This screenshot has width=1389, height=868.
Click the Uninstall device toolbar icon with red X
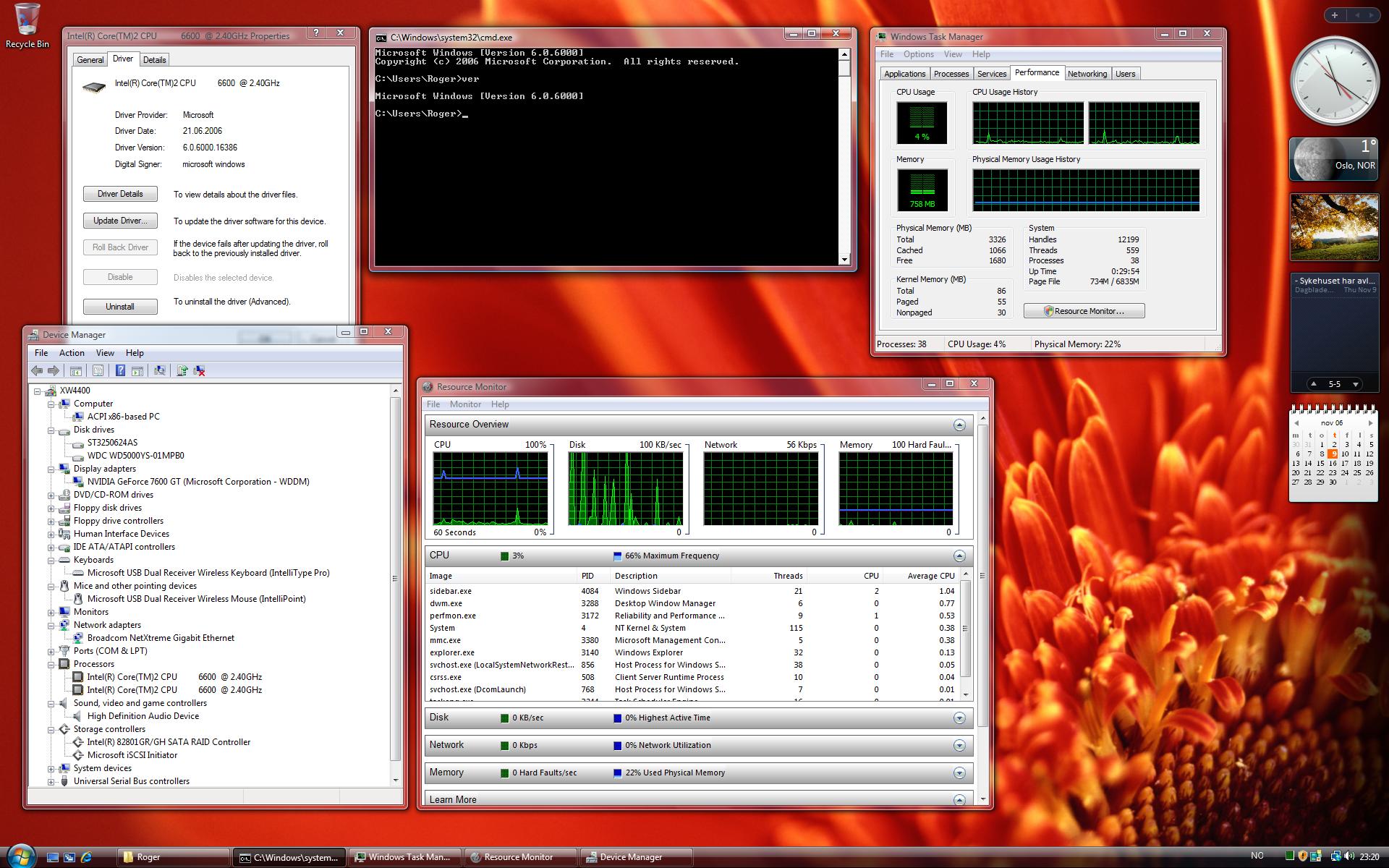pyautogui.click(x=200, y=370)
